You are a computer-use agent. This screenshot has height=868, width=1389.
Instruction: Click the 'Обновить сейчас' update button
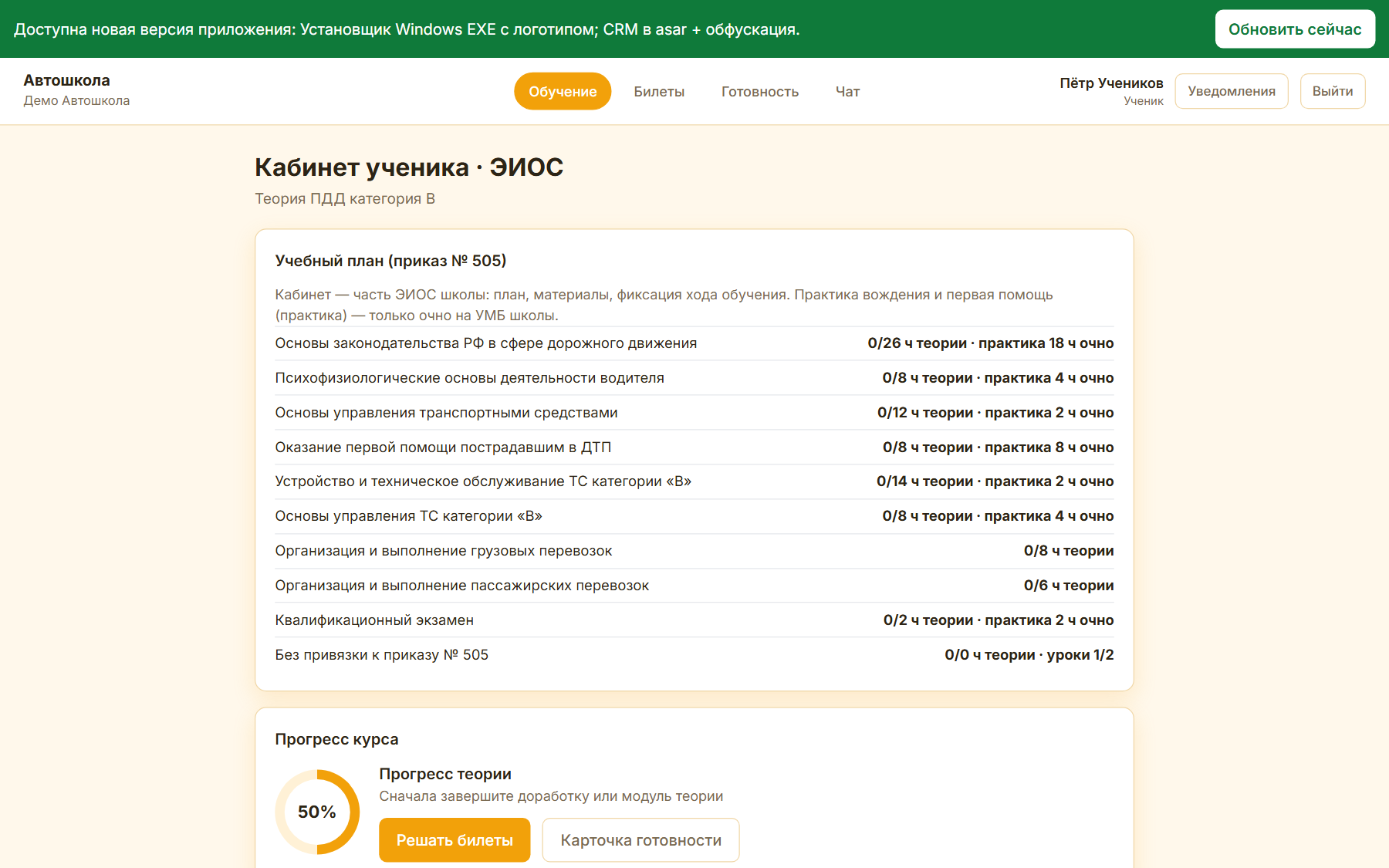coord(1295,29)
